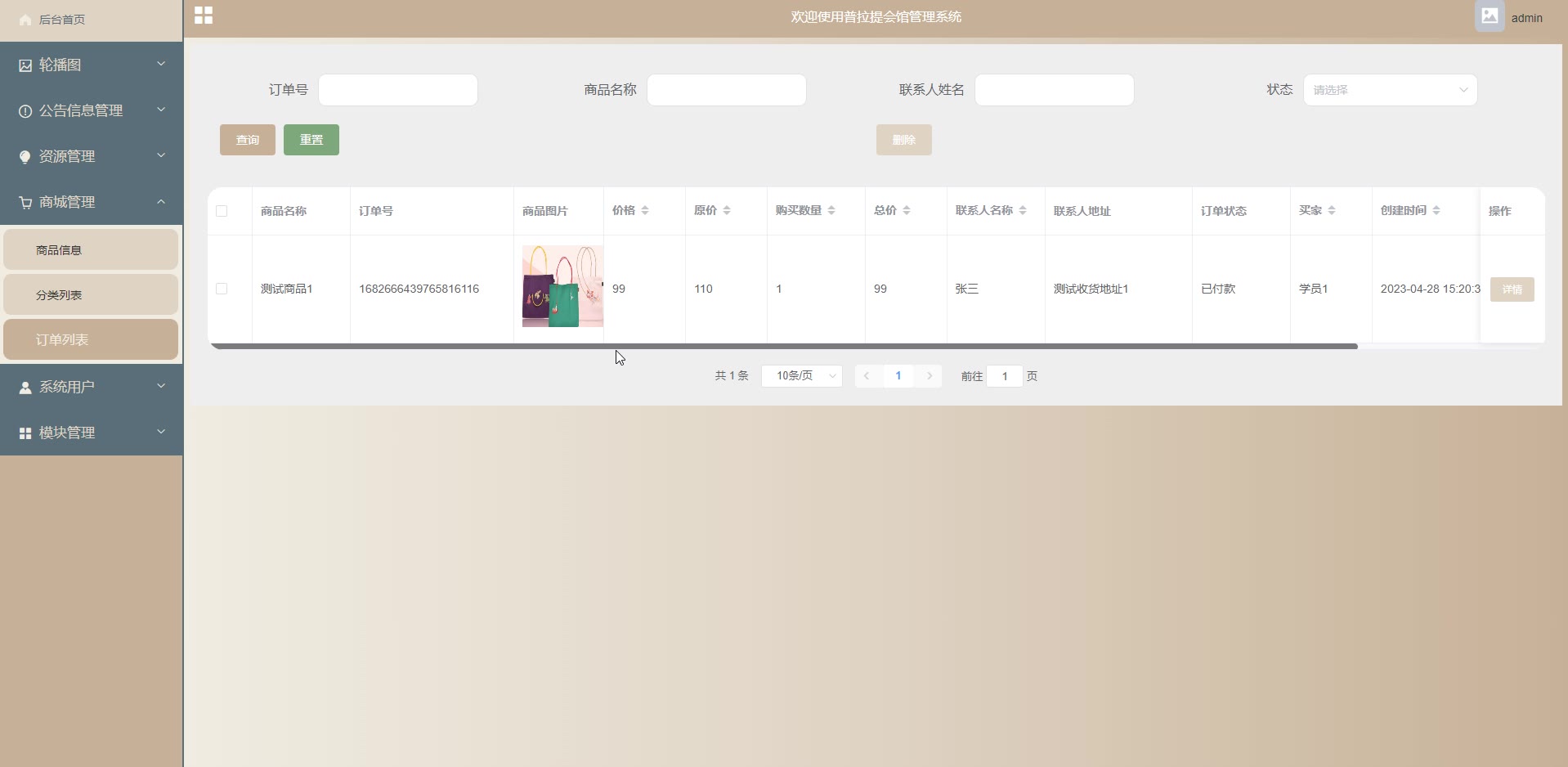This screenshot has height=767, width=1568.
Task: Open the 测试商品1 product image thumbnail
Action: click(562, 286)
